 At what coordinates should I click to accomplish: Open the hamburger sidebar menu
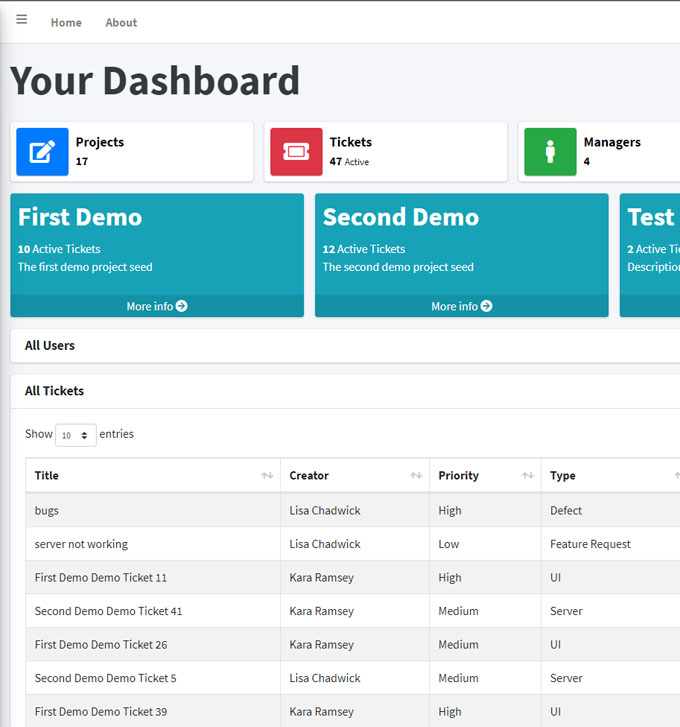click(22, 20)
